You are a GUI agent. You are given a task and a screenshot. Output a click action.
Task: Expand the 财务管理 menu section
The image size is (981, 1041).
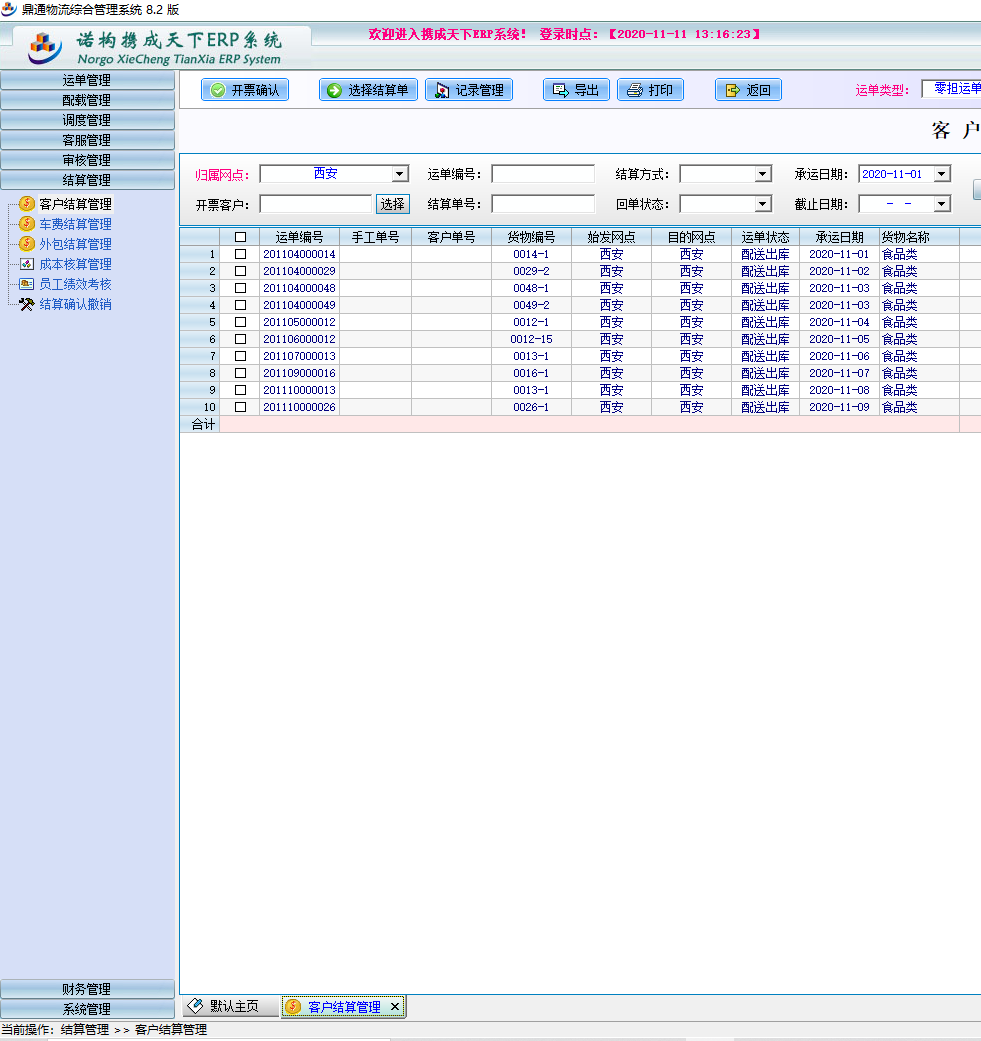point(87,989)
